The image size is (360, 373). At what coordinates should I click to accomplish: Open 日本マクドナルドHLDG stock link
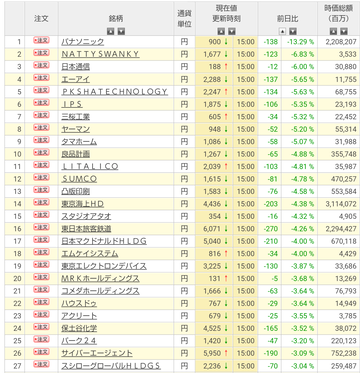[x=104, y=241]
